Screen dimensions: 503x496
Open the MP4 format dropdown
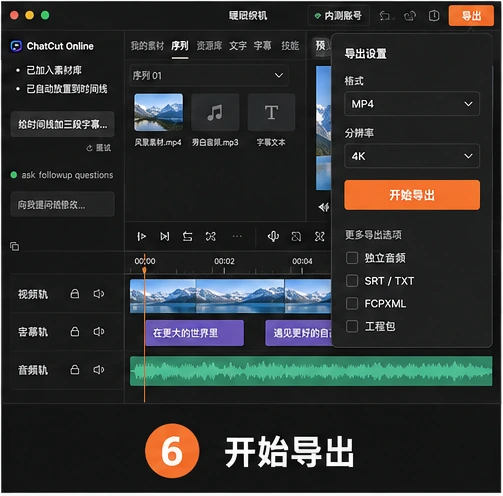click(412, 104)
